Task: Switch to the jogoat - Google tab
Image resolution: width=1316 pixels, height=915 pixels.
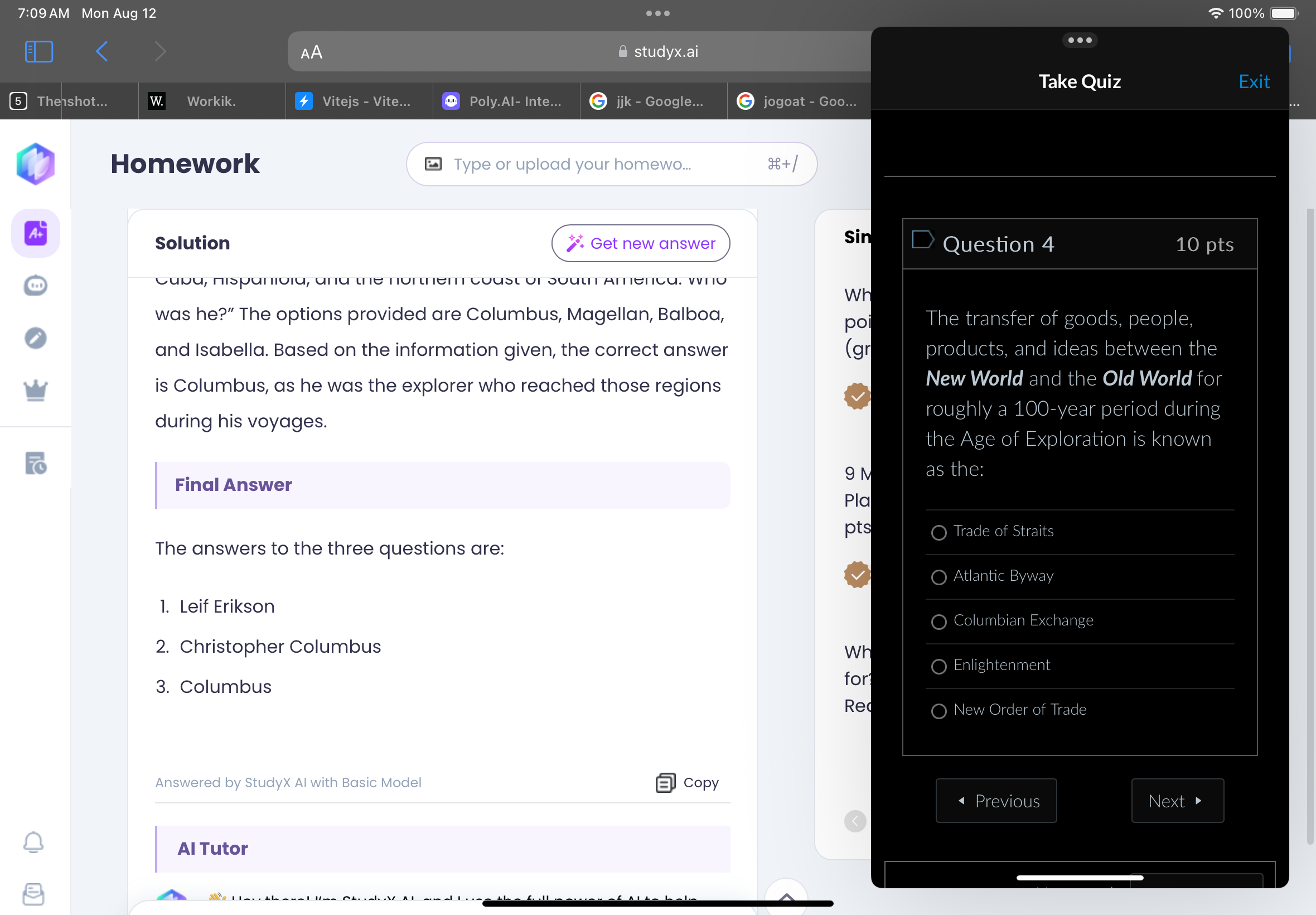Action: (x=800, y=102)
